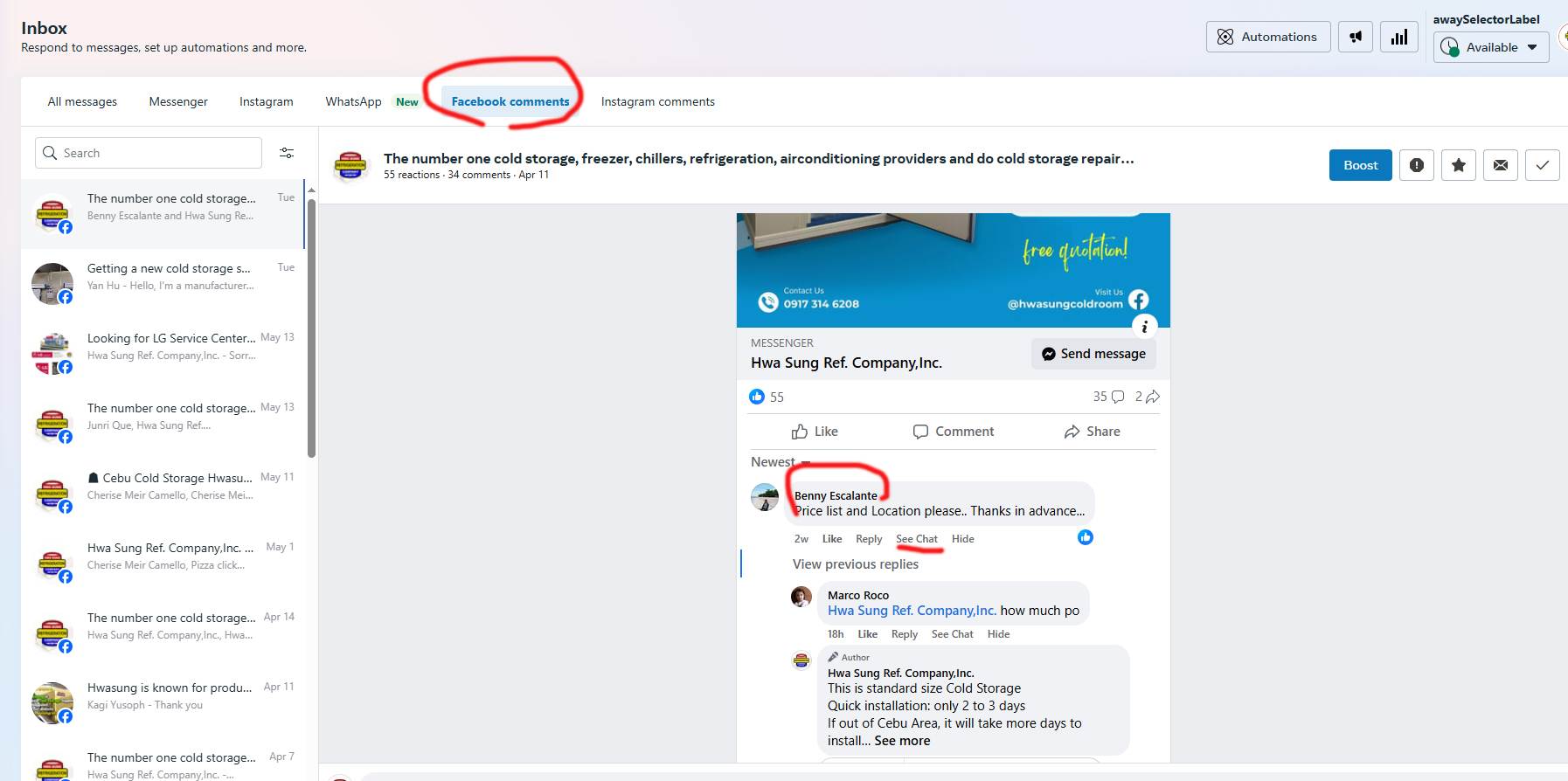Expand View previous replies

coord(856,564)
